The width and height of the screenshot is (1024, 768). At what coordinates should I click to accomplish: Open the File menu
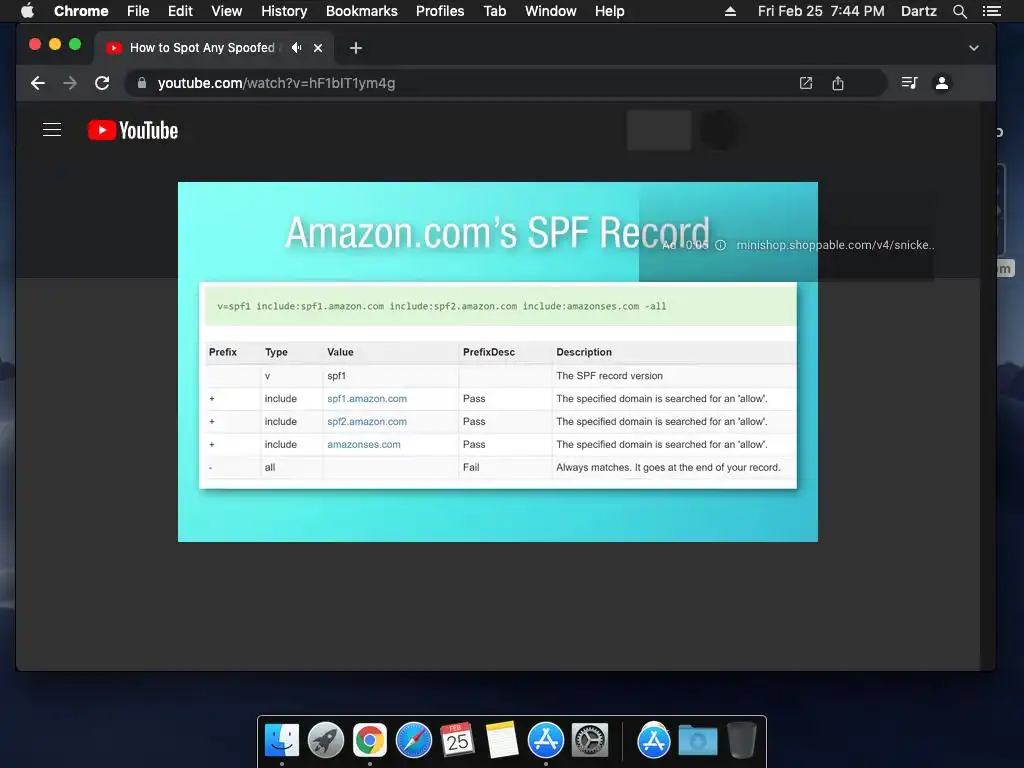pos(138,11)
